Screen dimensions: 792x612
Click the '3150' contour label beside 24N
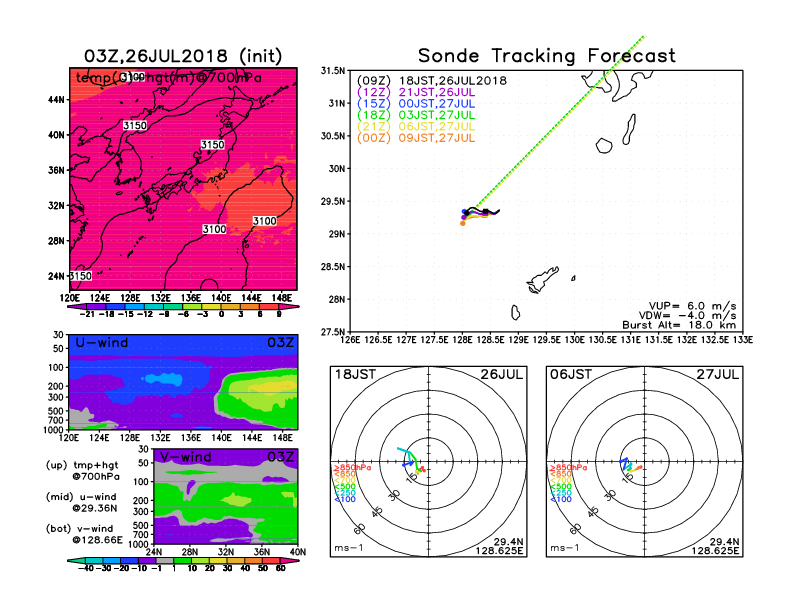tap(81, 276)
